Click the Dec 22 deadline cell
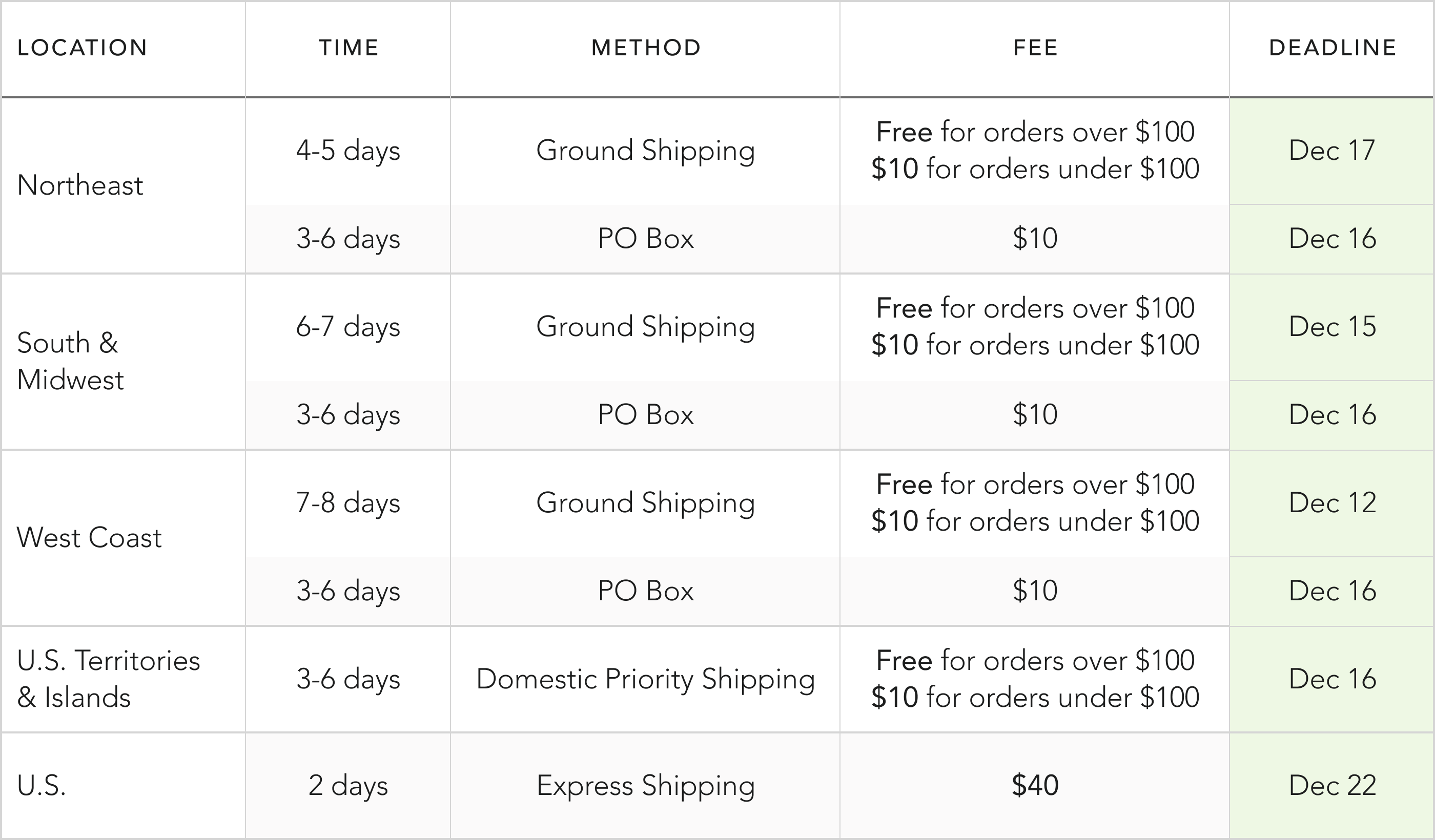This screenshot has height=840, width=1435. 1332,786
